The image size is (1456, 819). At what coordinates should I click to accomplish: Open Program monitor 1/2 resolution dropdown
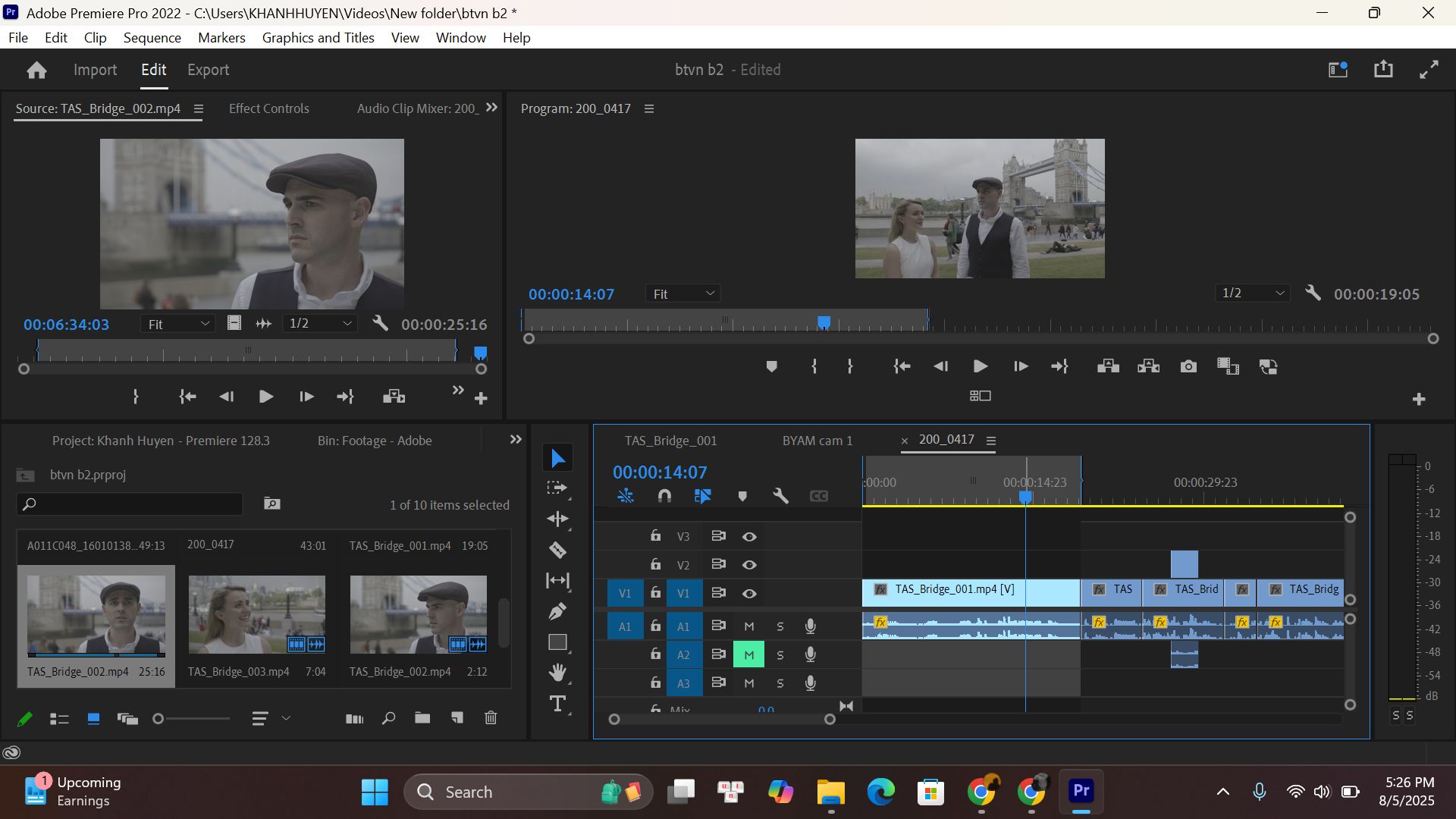click(x=1253, y=293)
